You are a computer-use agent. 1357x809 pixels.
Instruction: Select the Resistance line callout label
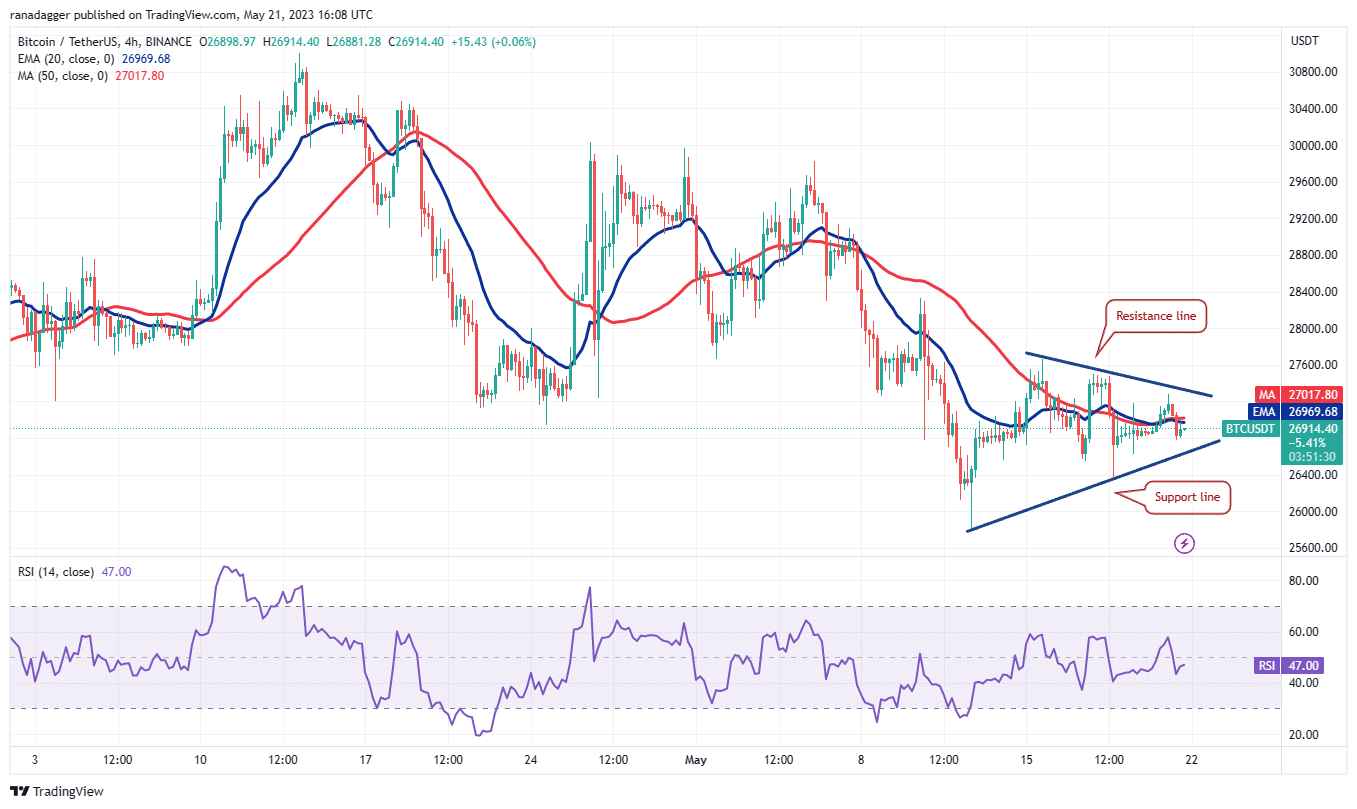1156,316
